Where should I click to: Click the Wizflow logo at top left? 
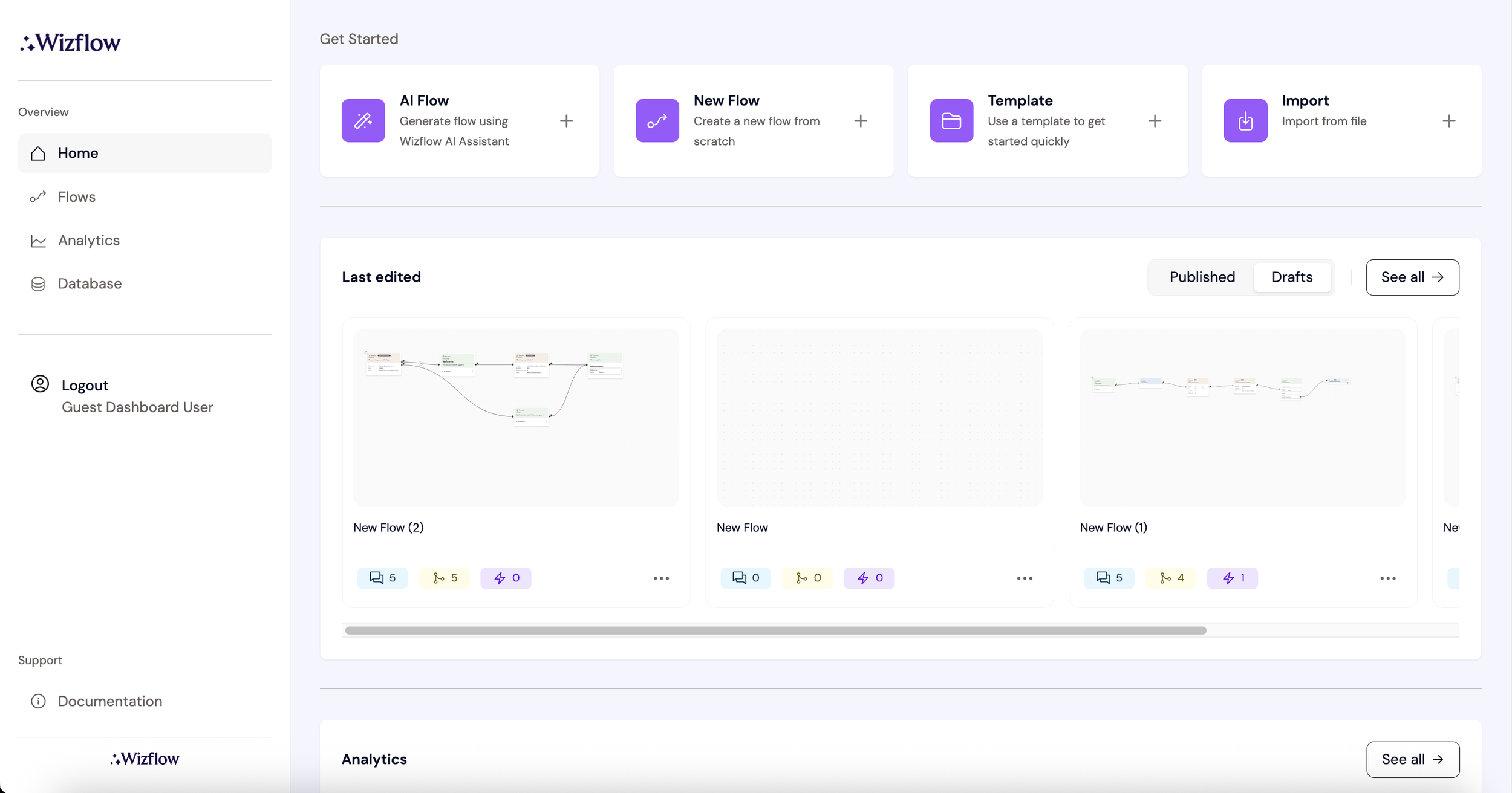71,43
